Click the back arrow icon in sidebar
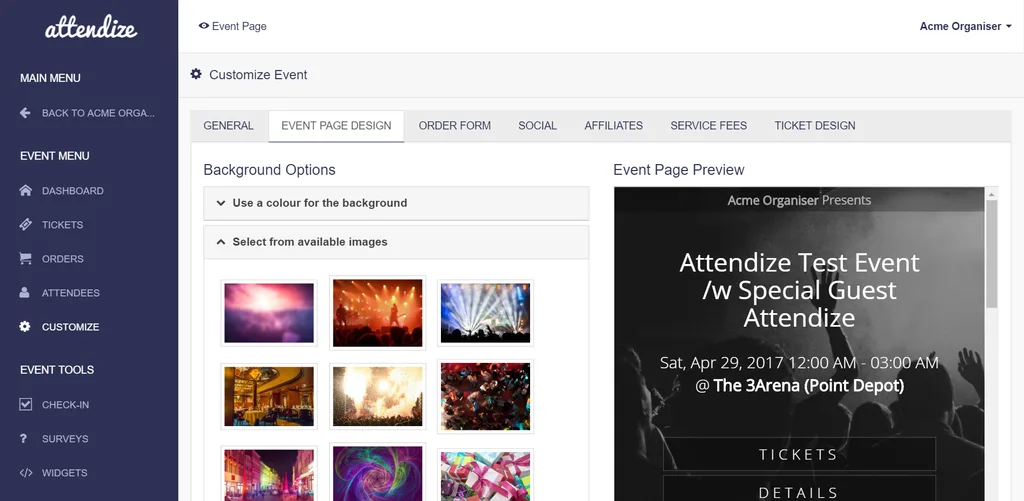1024x501 pixels. click(x=25, y=113)
